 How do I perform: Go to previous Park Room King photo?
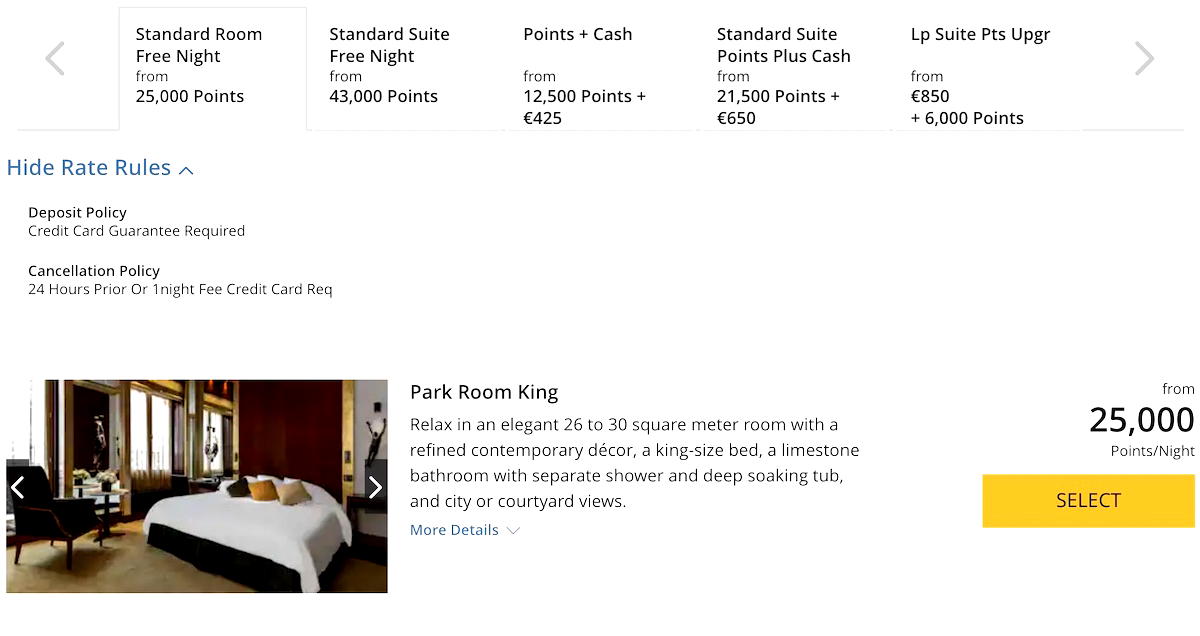(x=17, y=487)
